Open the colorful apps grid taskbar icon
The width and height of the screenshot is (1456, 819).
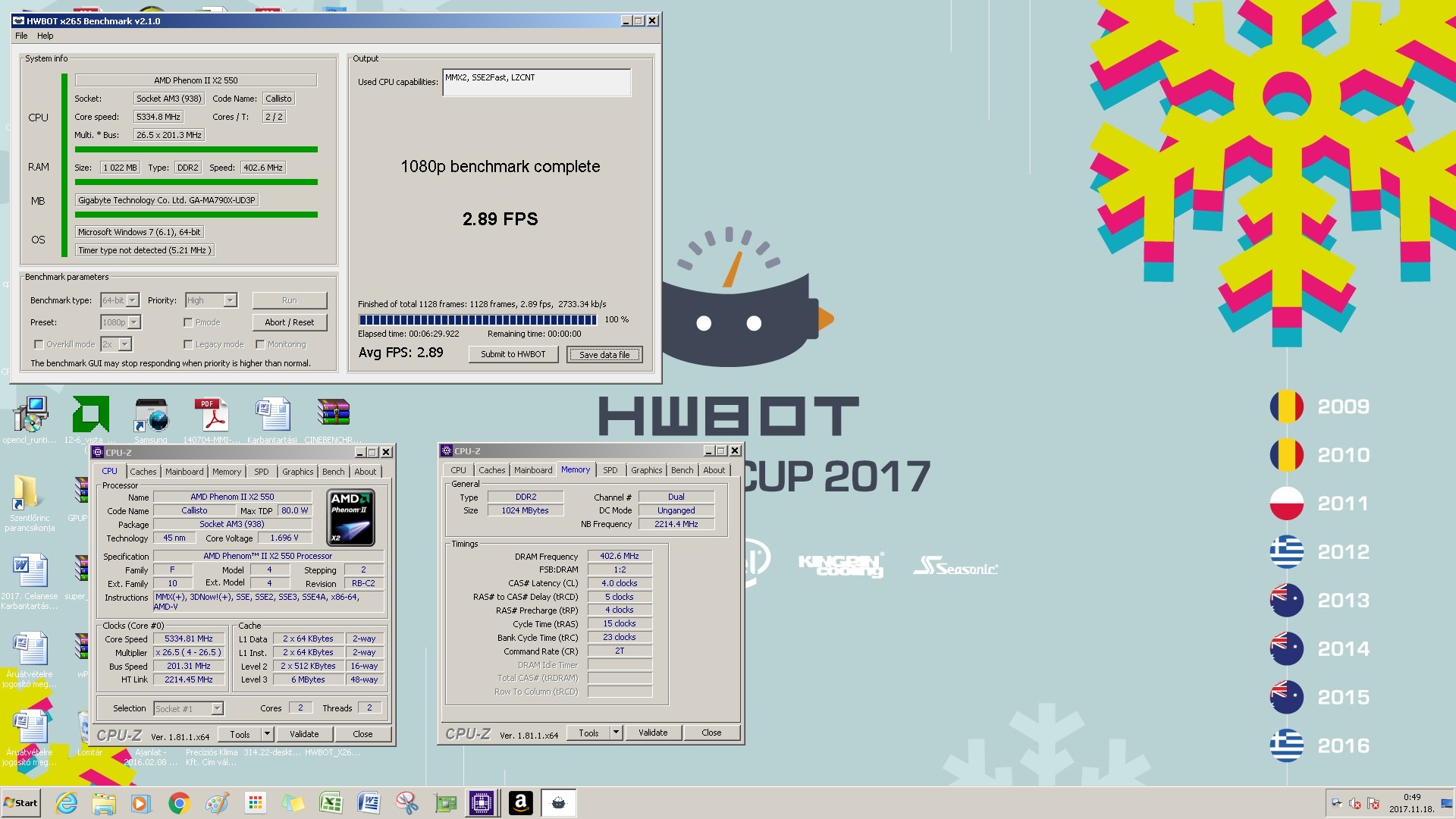256,803
